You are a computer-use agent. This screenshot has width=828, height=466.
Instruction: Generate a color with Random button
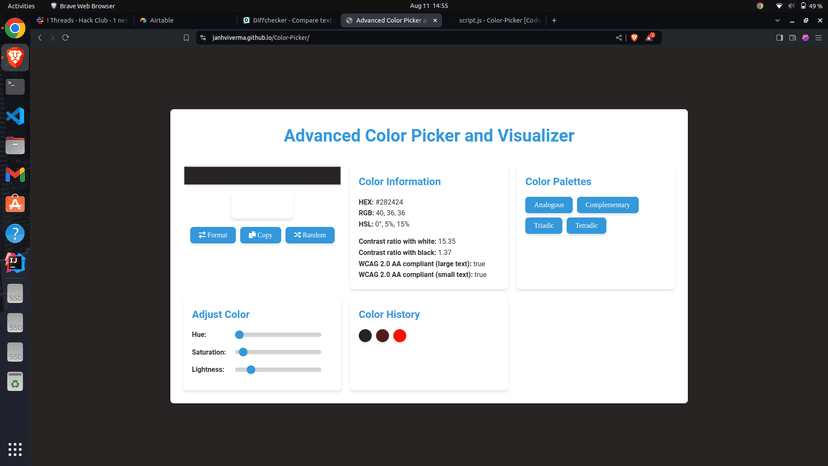pos(309,235)
